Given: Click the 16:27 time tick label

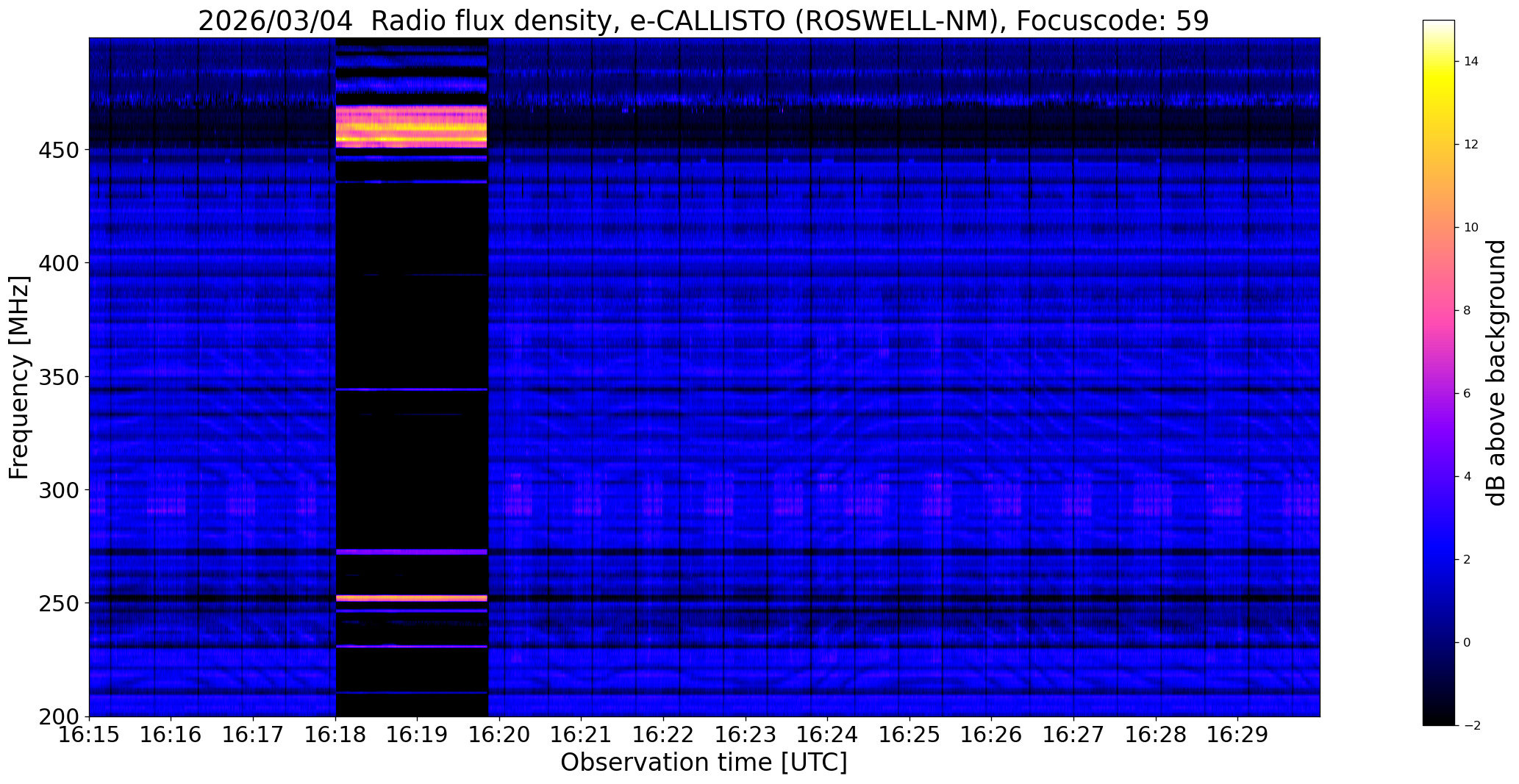Looking at the screenshot, I should (x=1074, y=734).
